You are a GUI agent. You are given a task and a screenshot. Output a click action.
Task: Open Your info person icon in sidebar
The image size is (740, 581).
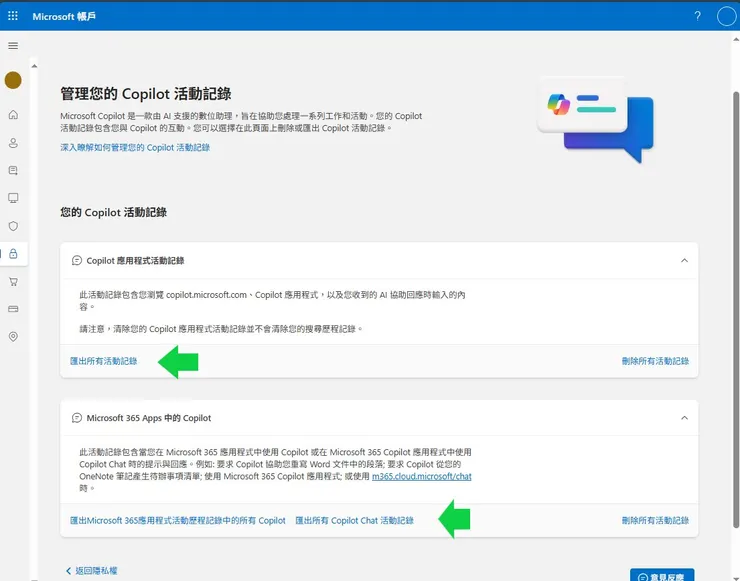(13, 143)
